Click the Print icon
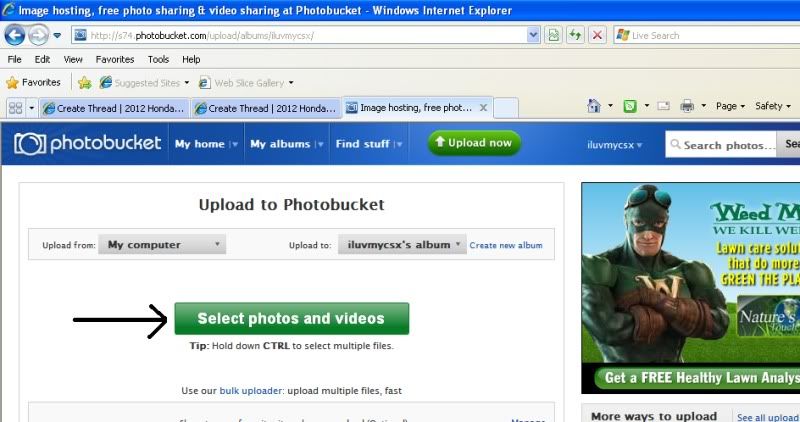This screenshot has height=422, width=800. (687, 106)
